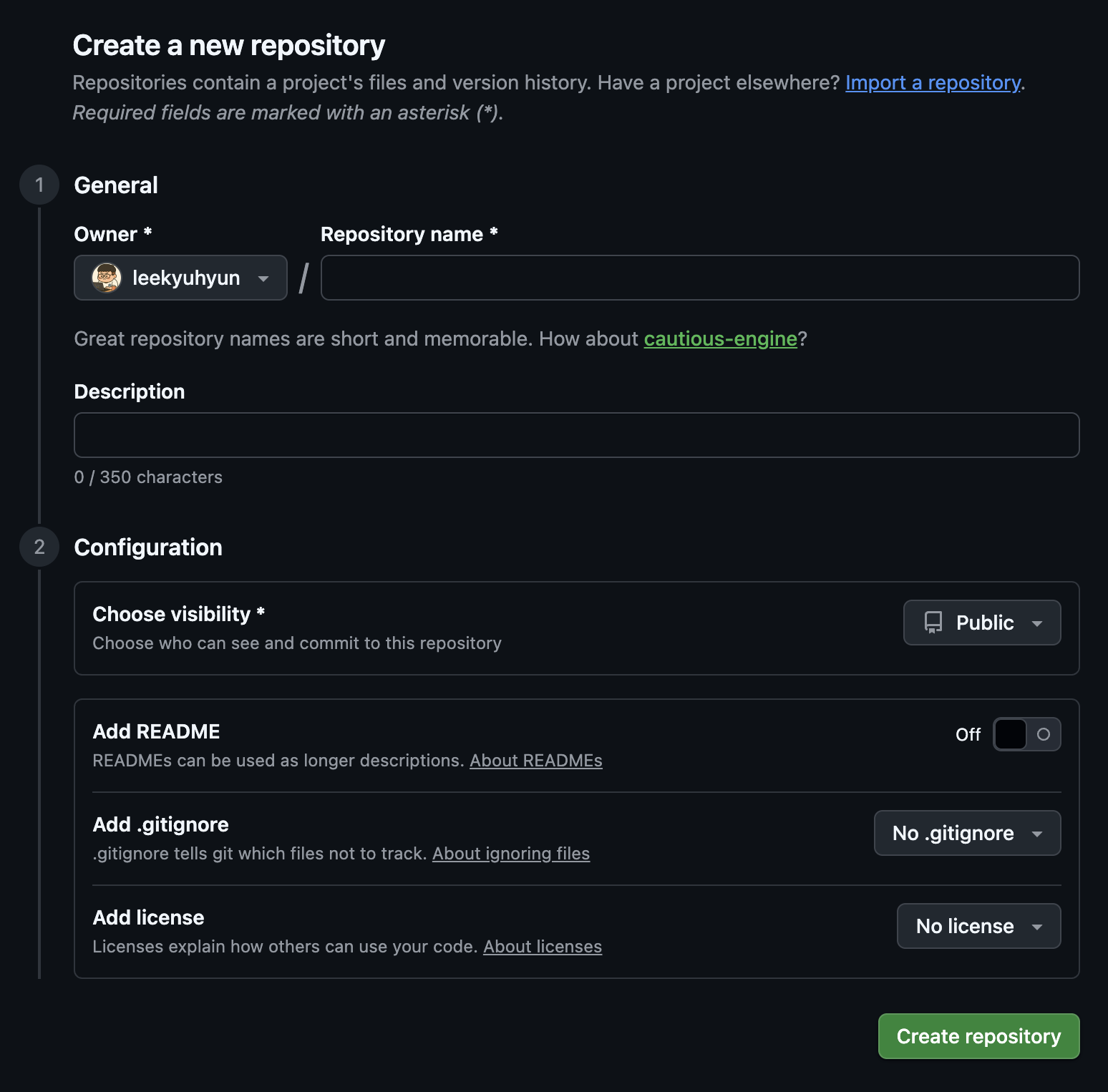Click the step 1 General circle marker
The height and width of the screenshot is (1092, 1108).
(x=39, y=185)
